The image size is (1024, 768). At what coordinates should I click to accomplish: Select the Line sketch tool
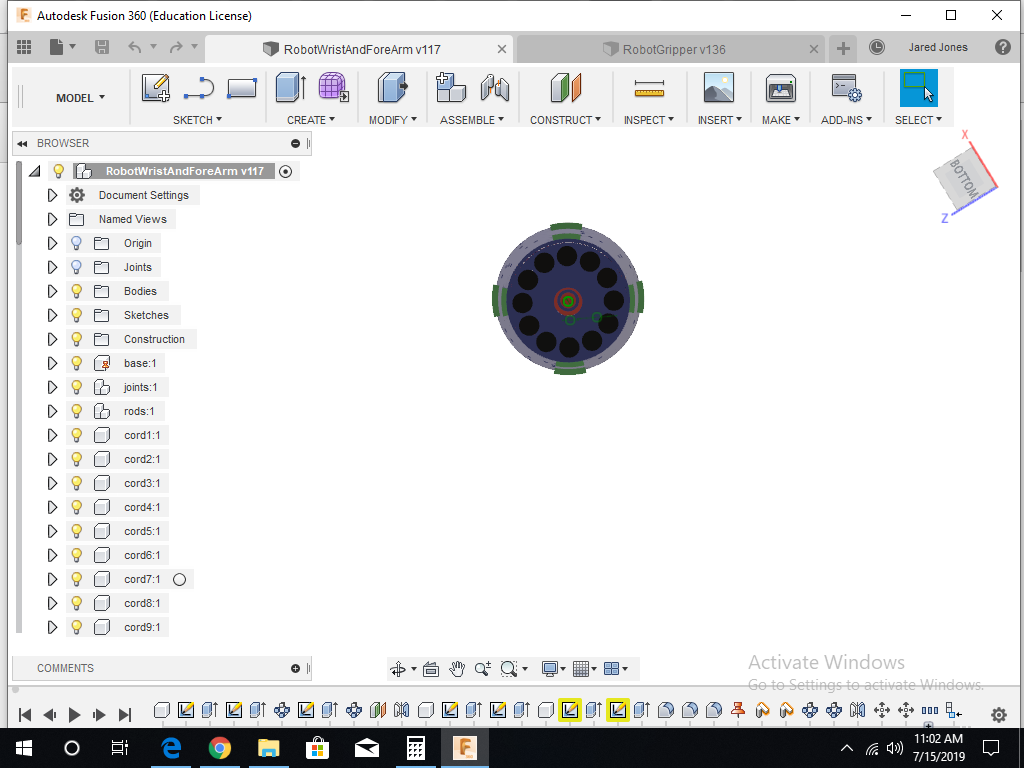tap(199, 88)
